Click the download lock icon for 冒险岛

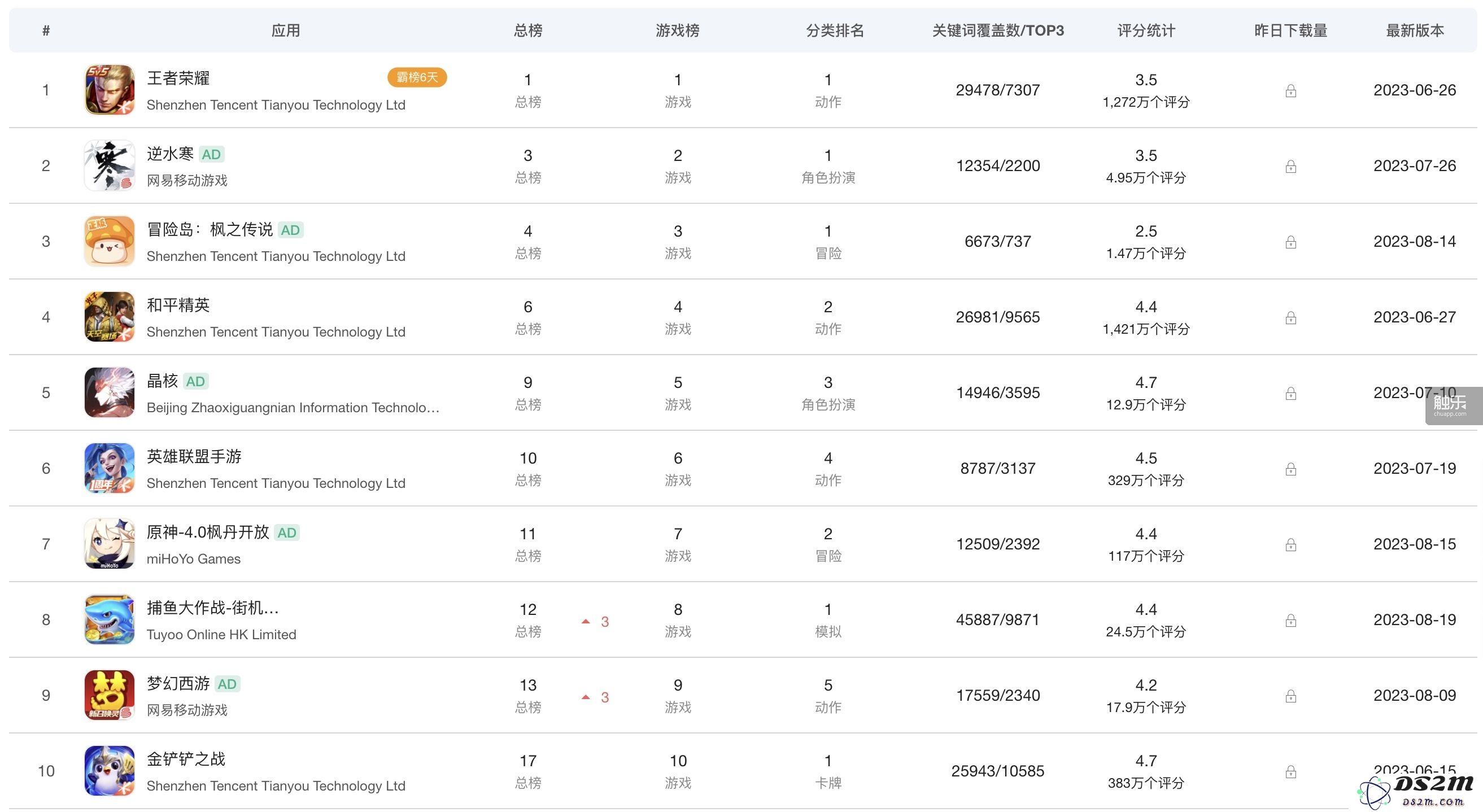(1291, 242)
